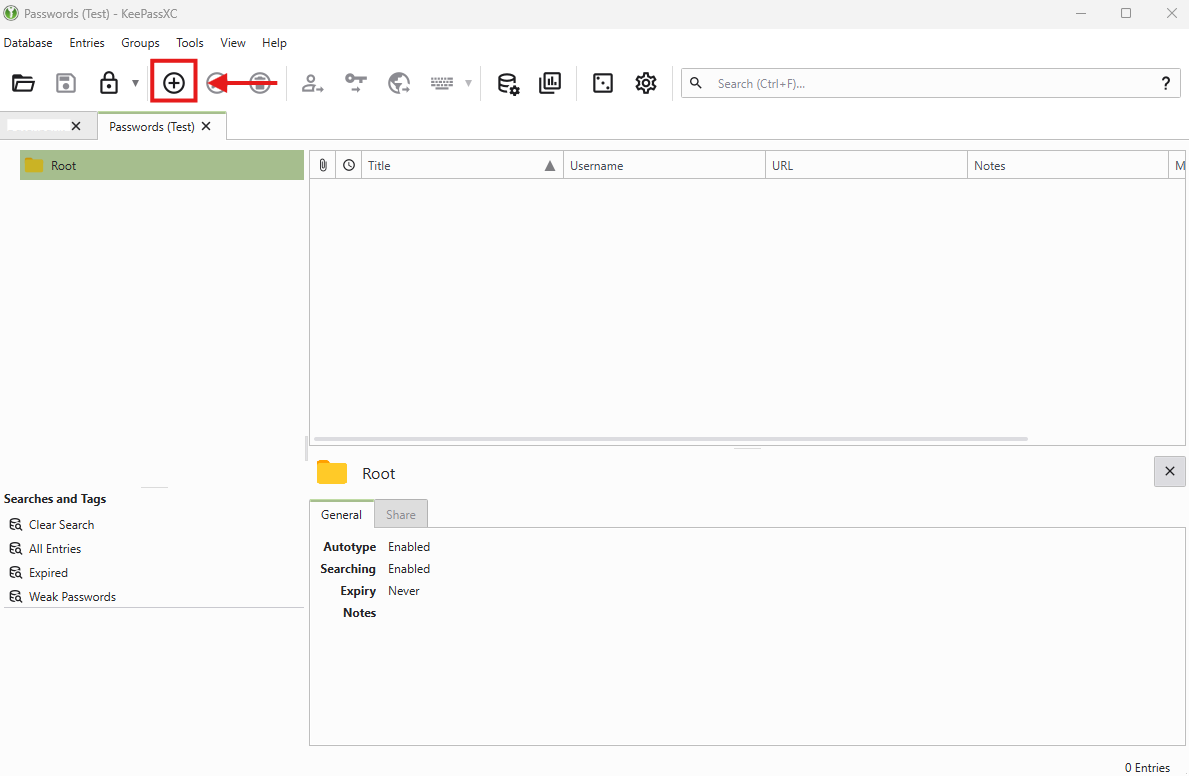
Task: Select the Root group in tree
Action: (x=63, y=166)
